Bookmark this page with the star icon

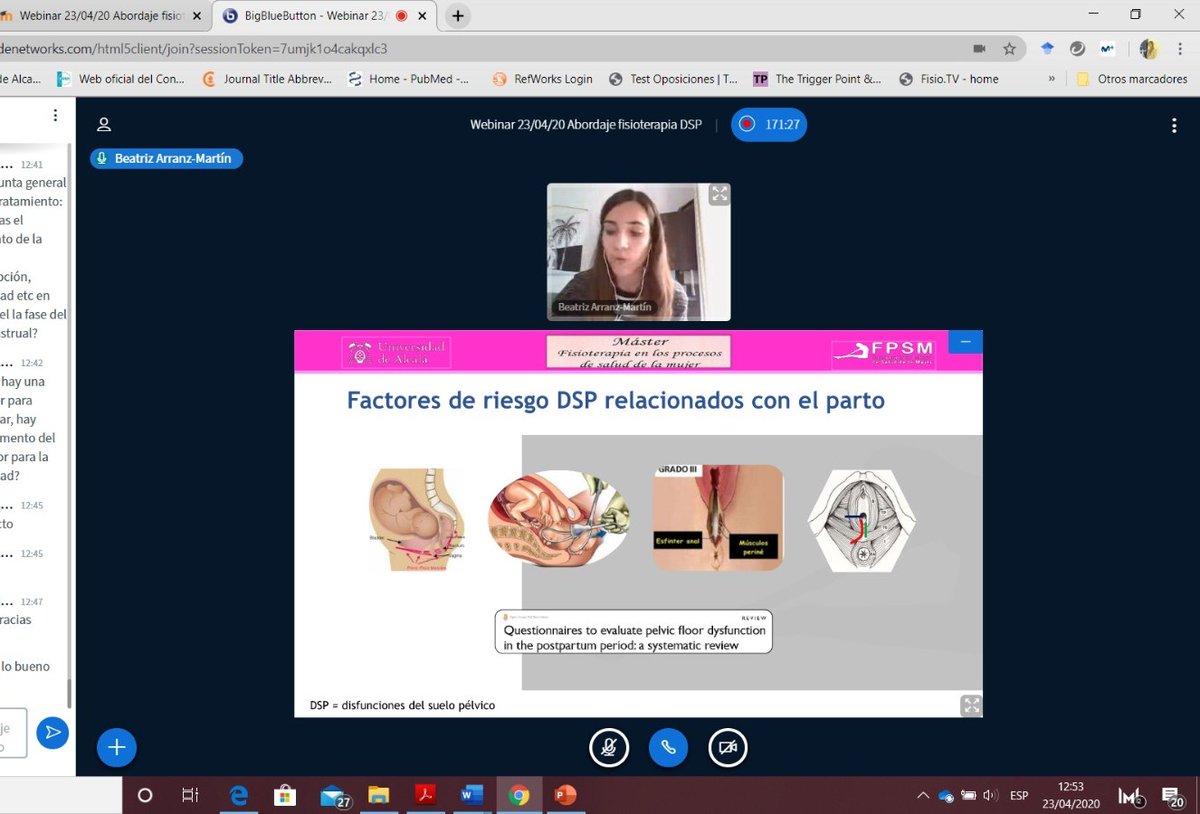[1010, 48]
